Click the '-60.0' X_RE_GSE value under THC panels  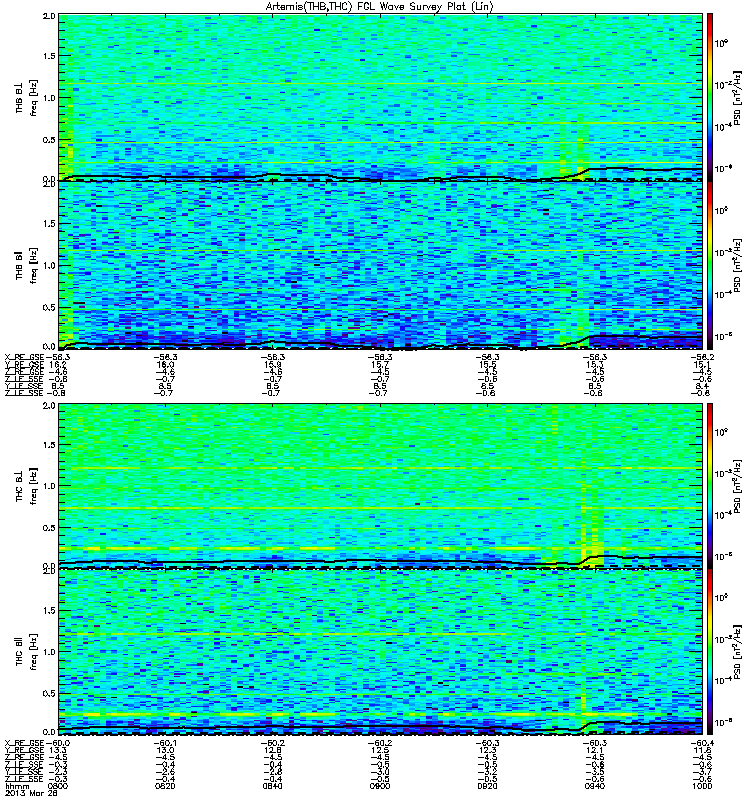pyautogui.click(x=59, y=743)
